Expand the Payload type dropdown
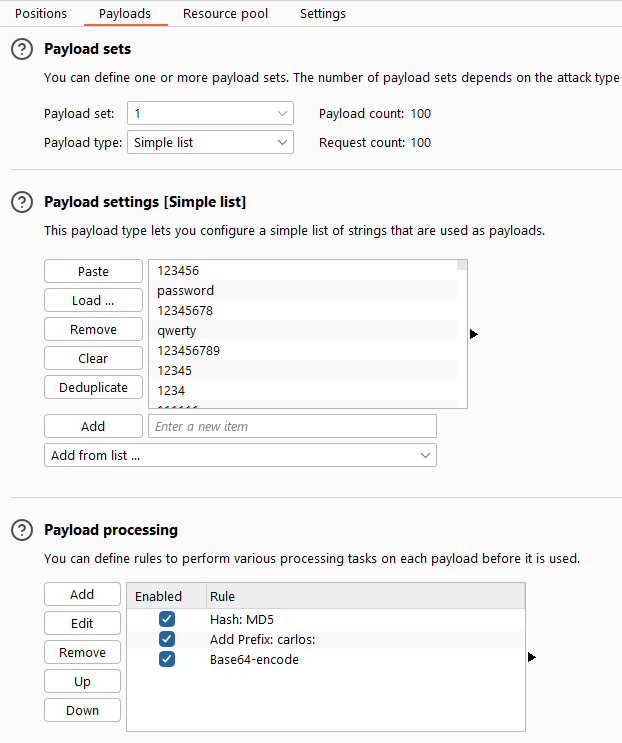Screen dimensions: 622x743 point(210,143)
